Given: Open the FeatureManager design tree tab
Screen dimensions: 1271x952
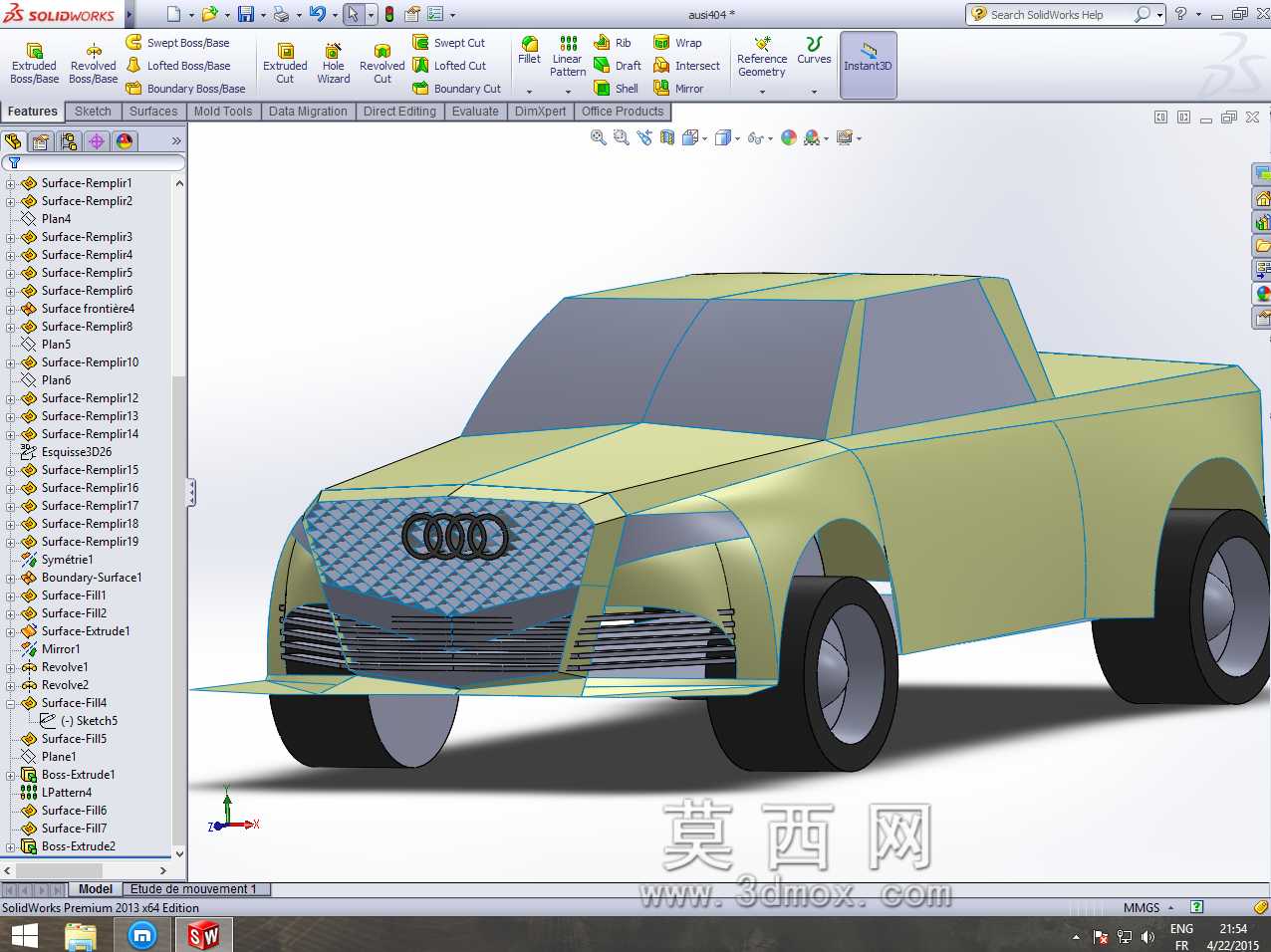Looking at the screenshot, I should point(13,141).
